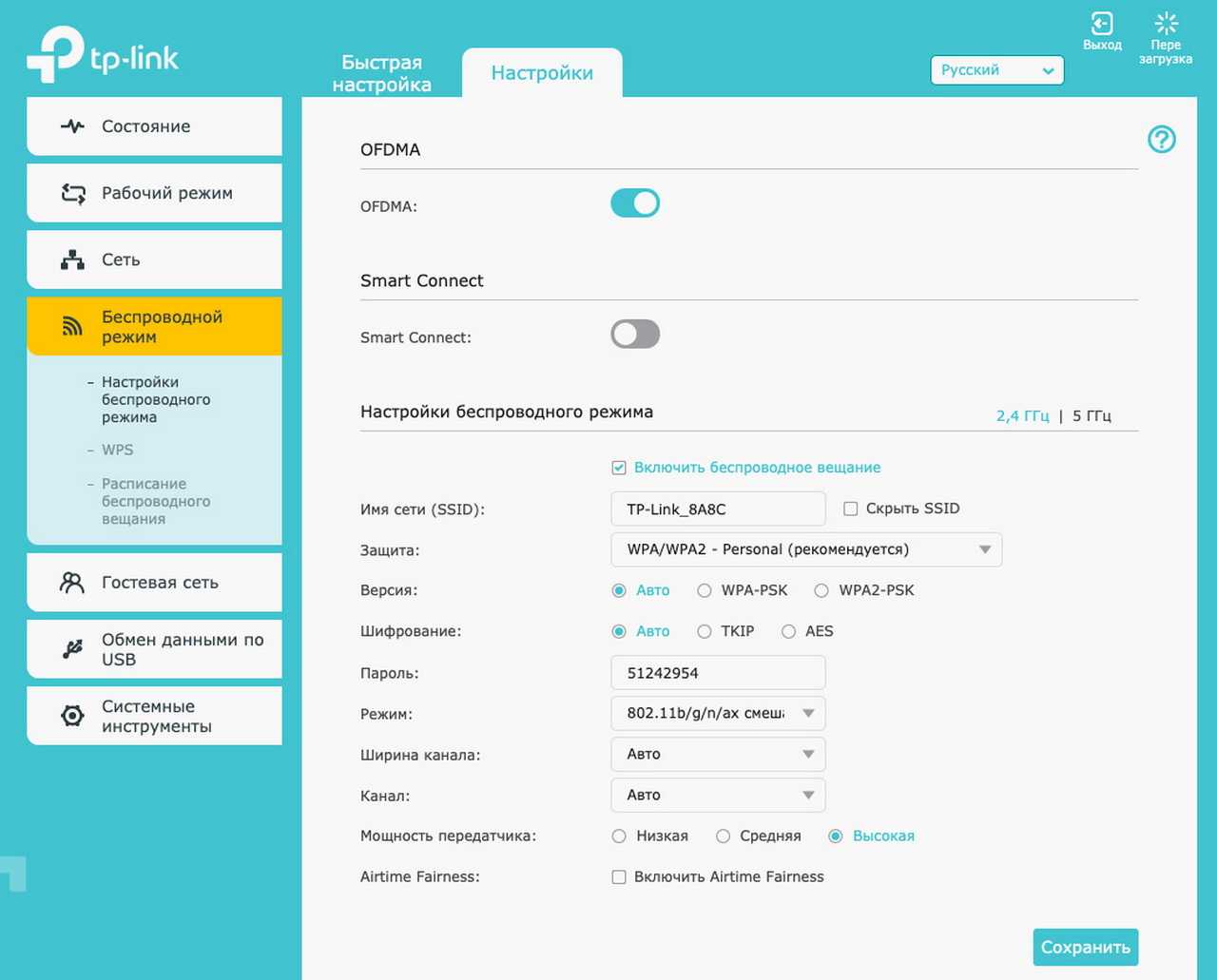Turn off the OFDMA toggle
Viewport: 1217px width, 980px height.
(x=635, y=203)
